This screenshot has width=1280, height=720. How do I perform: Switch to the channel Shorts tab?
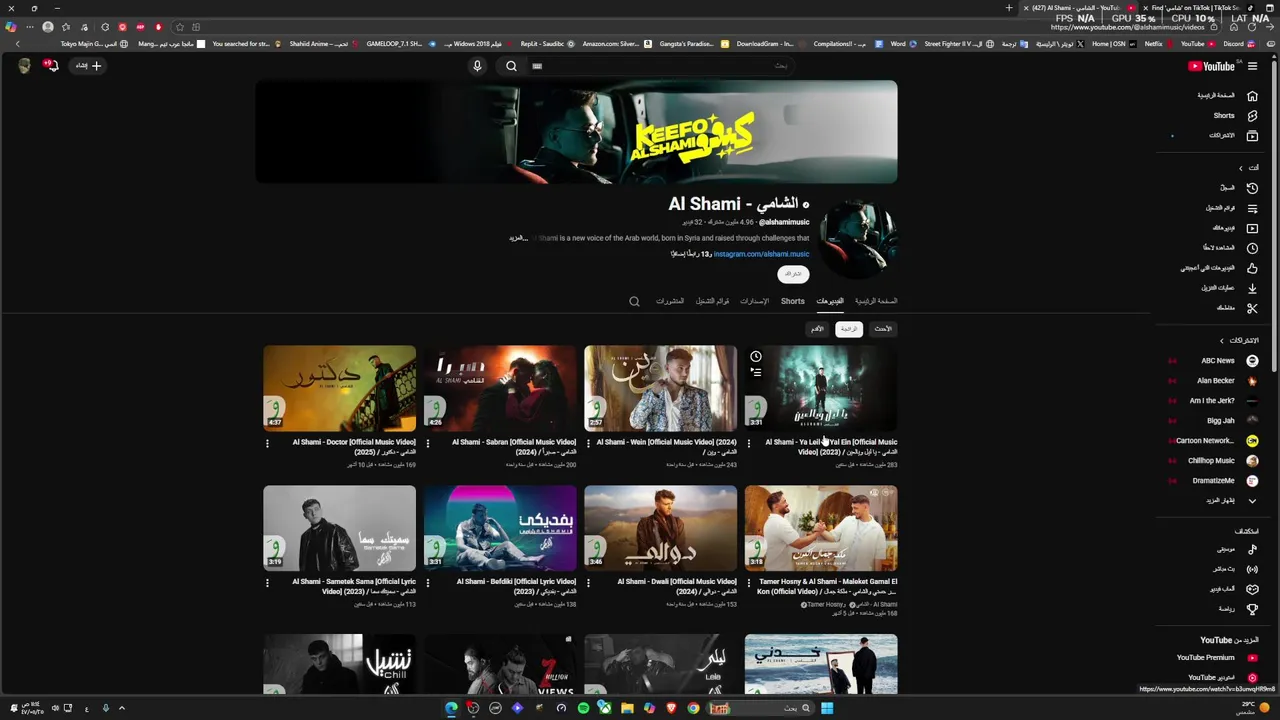(793, 301)
